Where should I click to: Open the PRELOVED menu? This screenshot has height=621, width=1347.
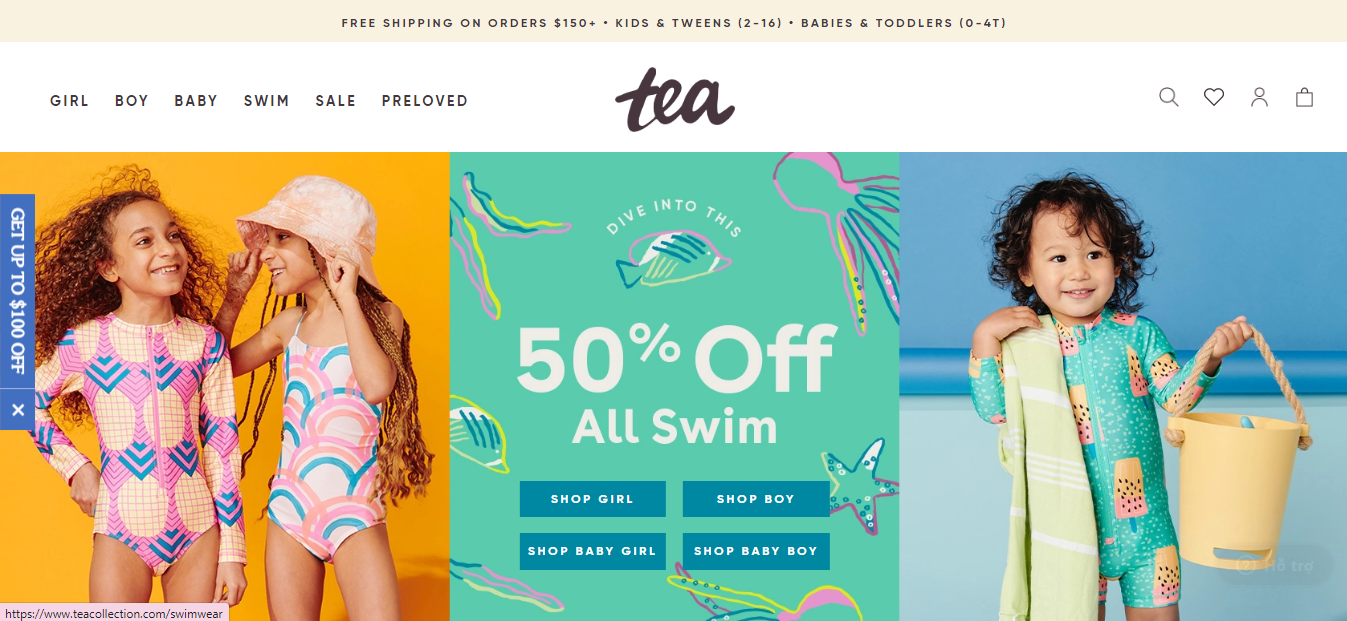[425, 101]
